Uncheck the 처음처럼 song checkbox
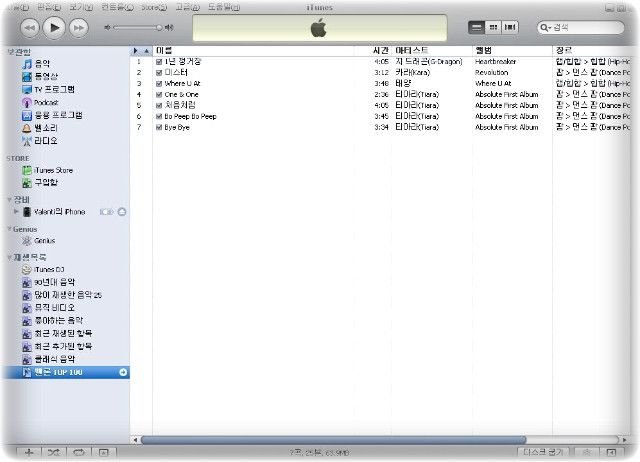 (159, 105)
